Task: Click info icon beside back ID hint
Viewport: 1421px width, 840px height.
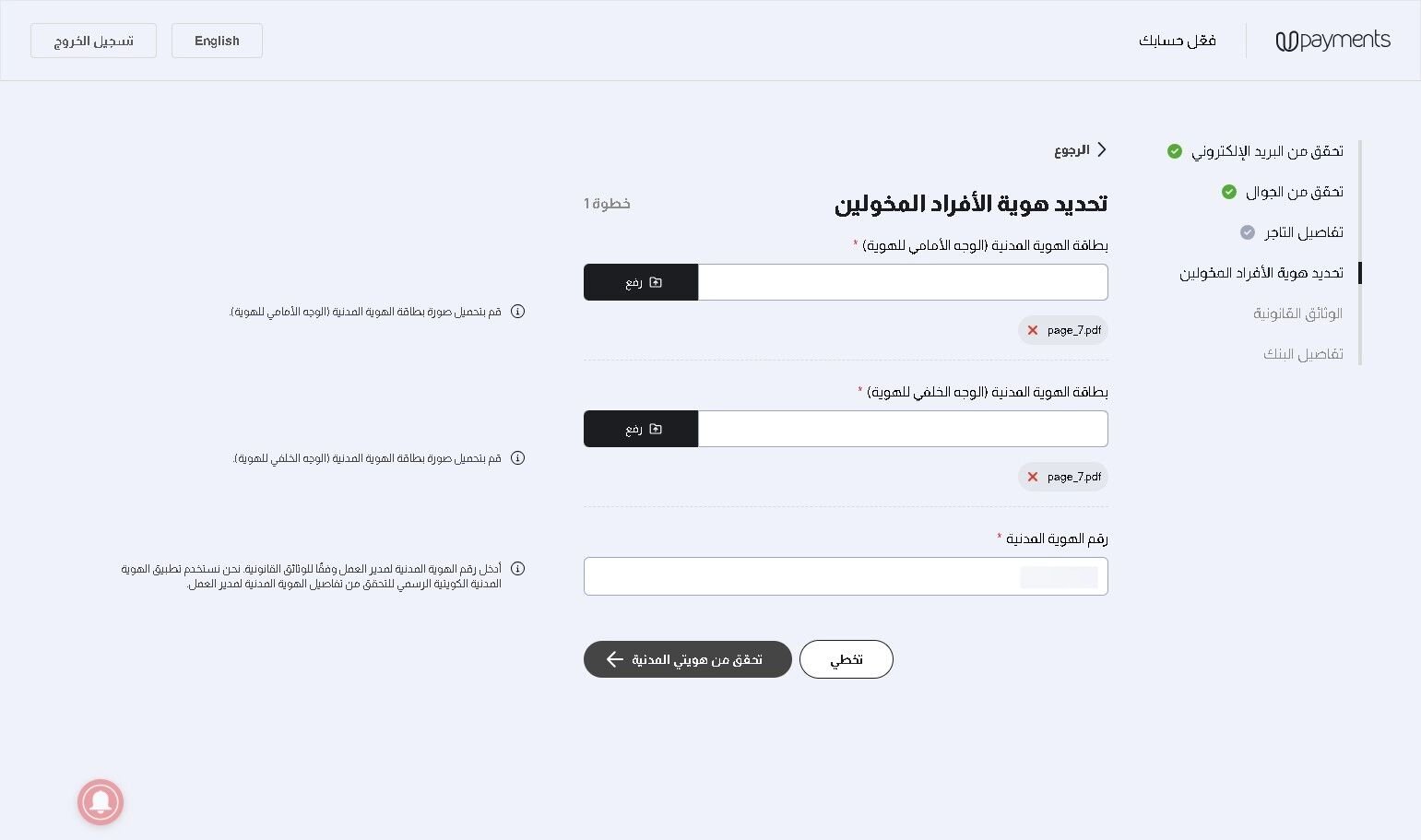Action: coord(517,458)
